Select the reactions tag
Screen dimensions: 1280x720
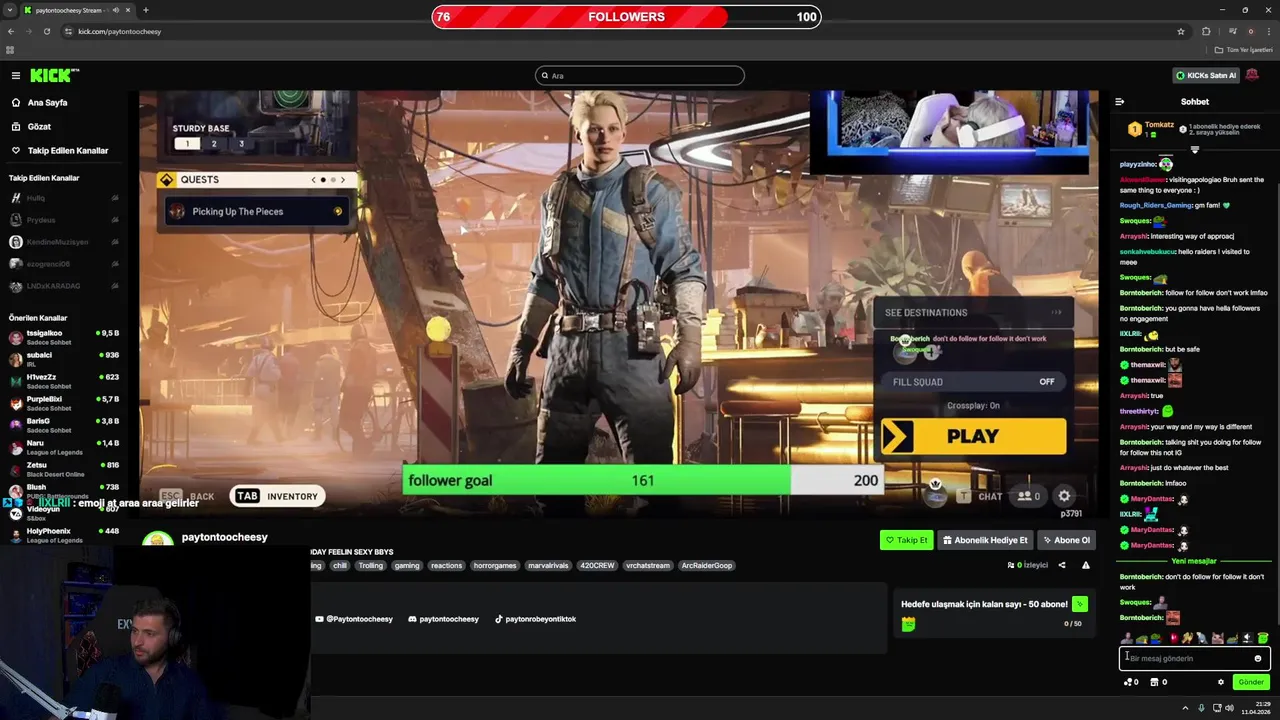447,565
